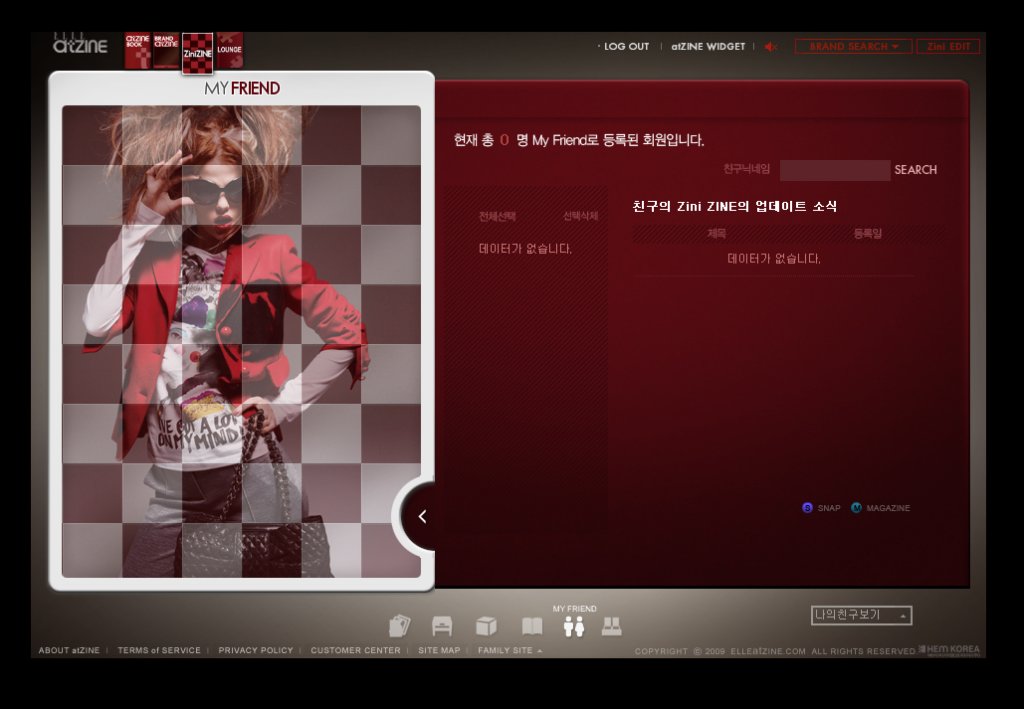The image size is (1024, 709).
Task: Open SITE MAP link
Action: pos(439,650)
